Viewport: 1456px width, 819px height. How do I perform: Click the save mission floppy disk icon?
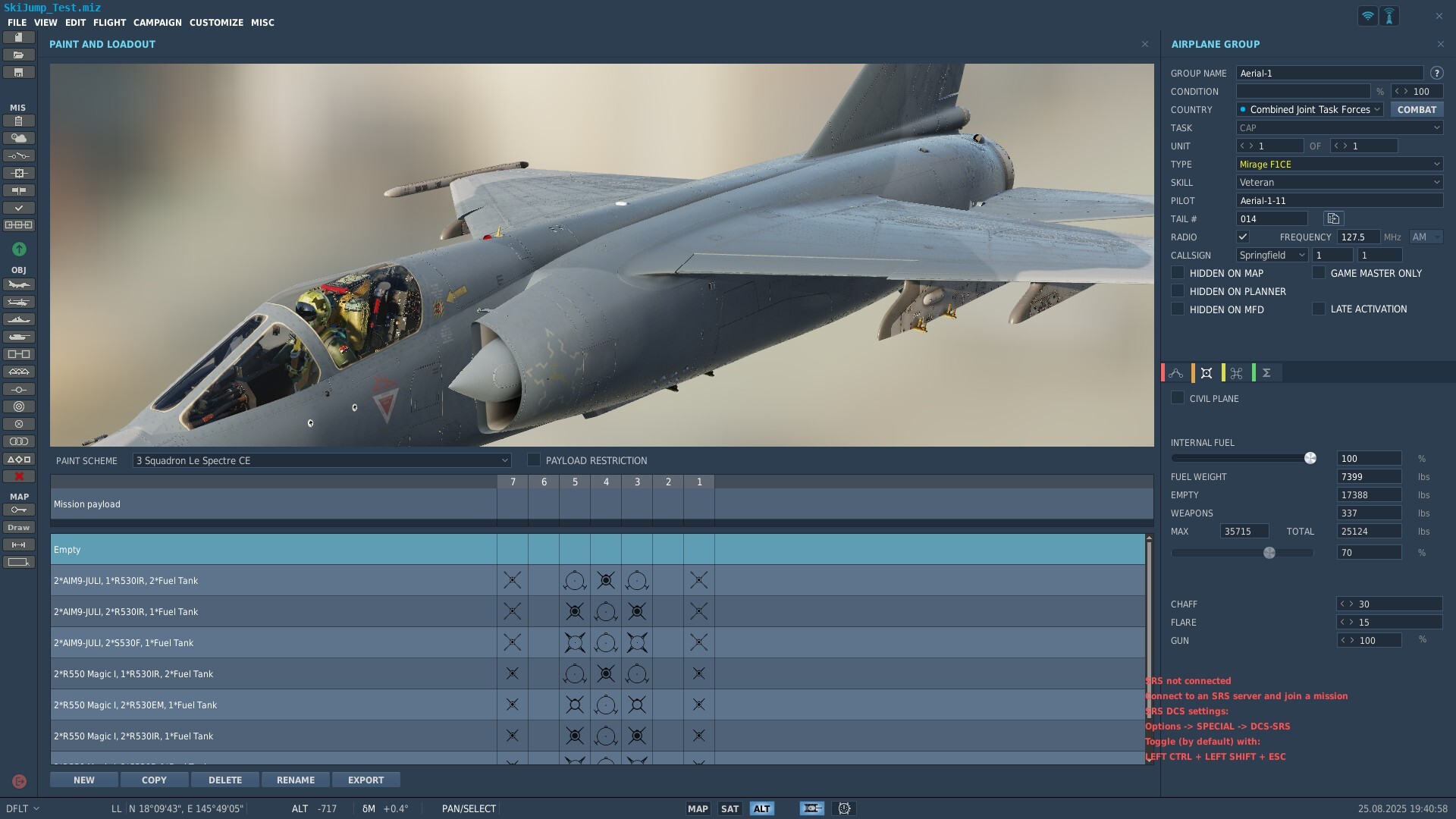[x=19, y=72]
